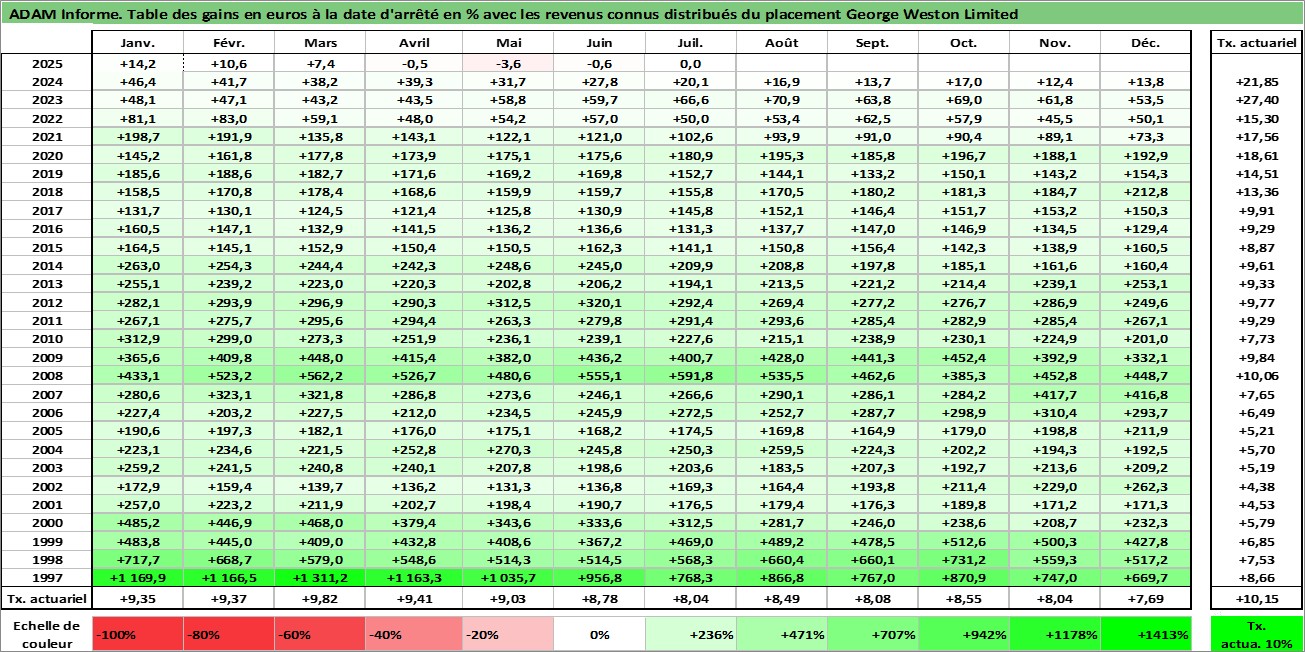This screenshot has width=1305, height=652.
Task: Click the 'Echelle de couleur' legend label
Action: (46, 634)
